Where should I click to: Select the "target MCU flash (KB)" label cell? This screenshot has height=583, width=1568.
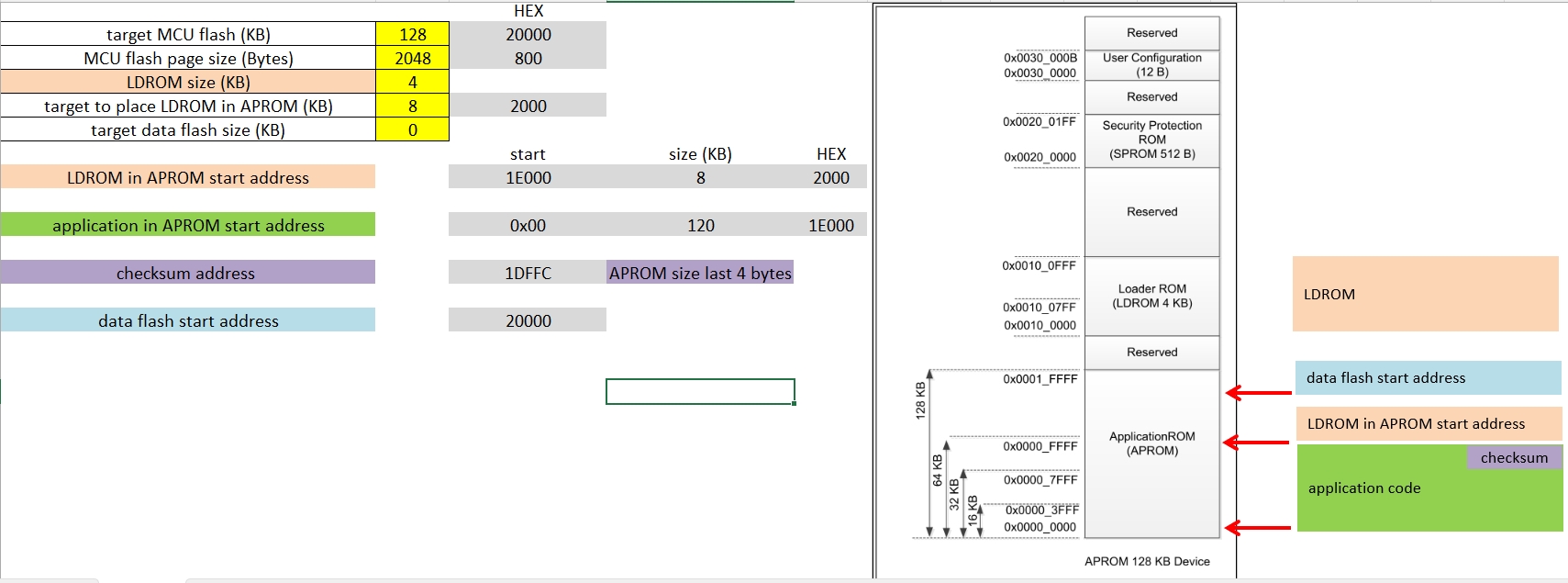click(188, 34)
